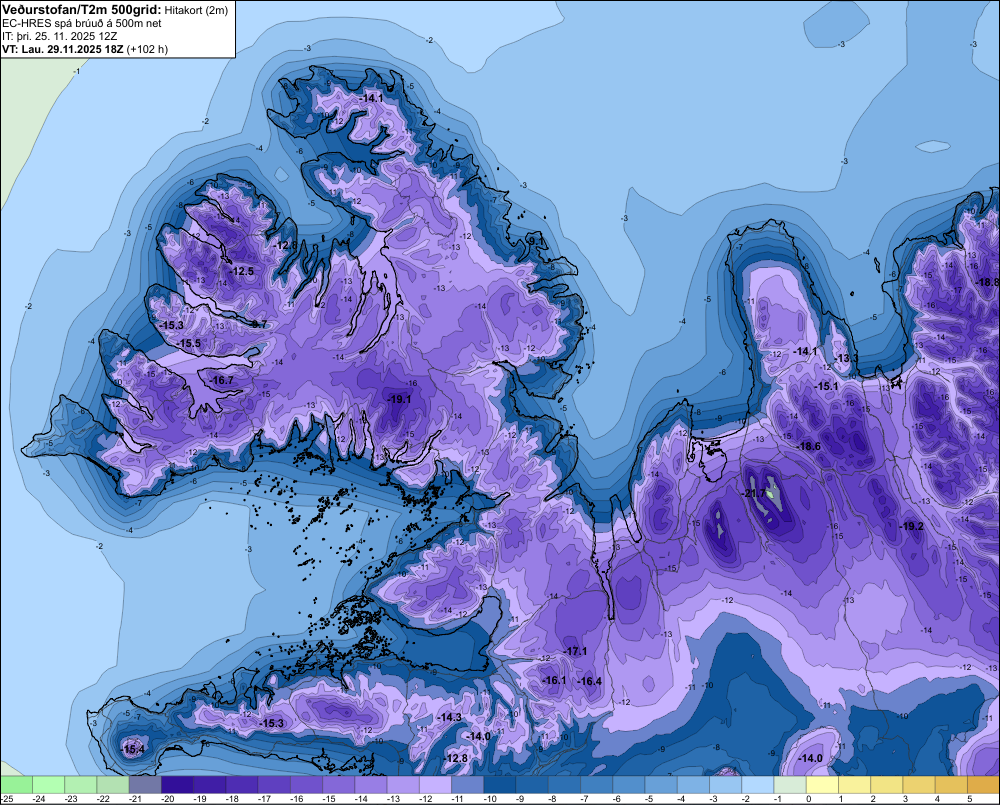Click the VT: Lau. 29.11.2025 18Z line

pyautogui.click(x=85, y=49)
